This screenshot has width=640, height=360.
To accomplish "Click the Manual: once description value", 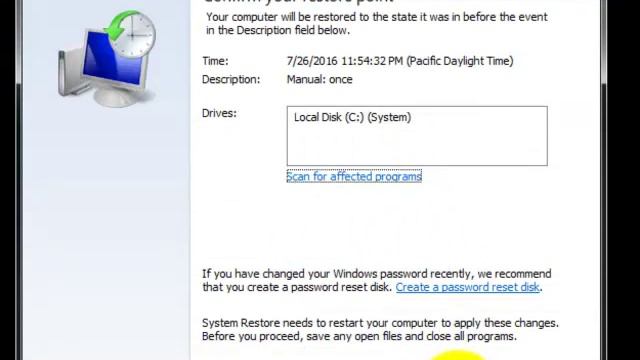I will tap(319, 80).
